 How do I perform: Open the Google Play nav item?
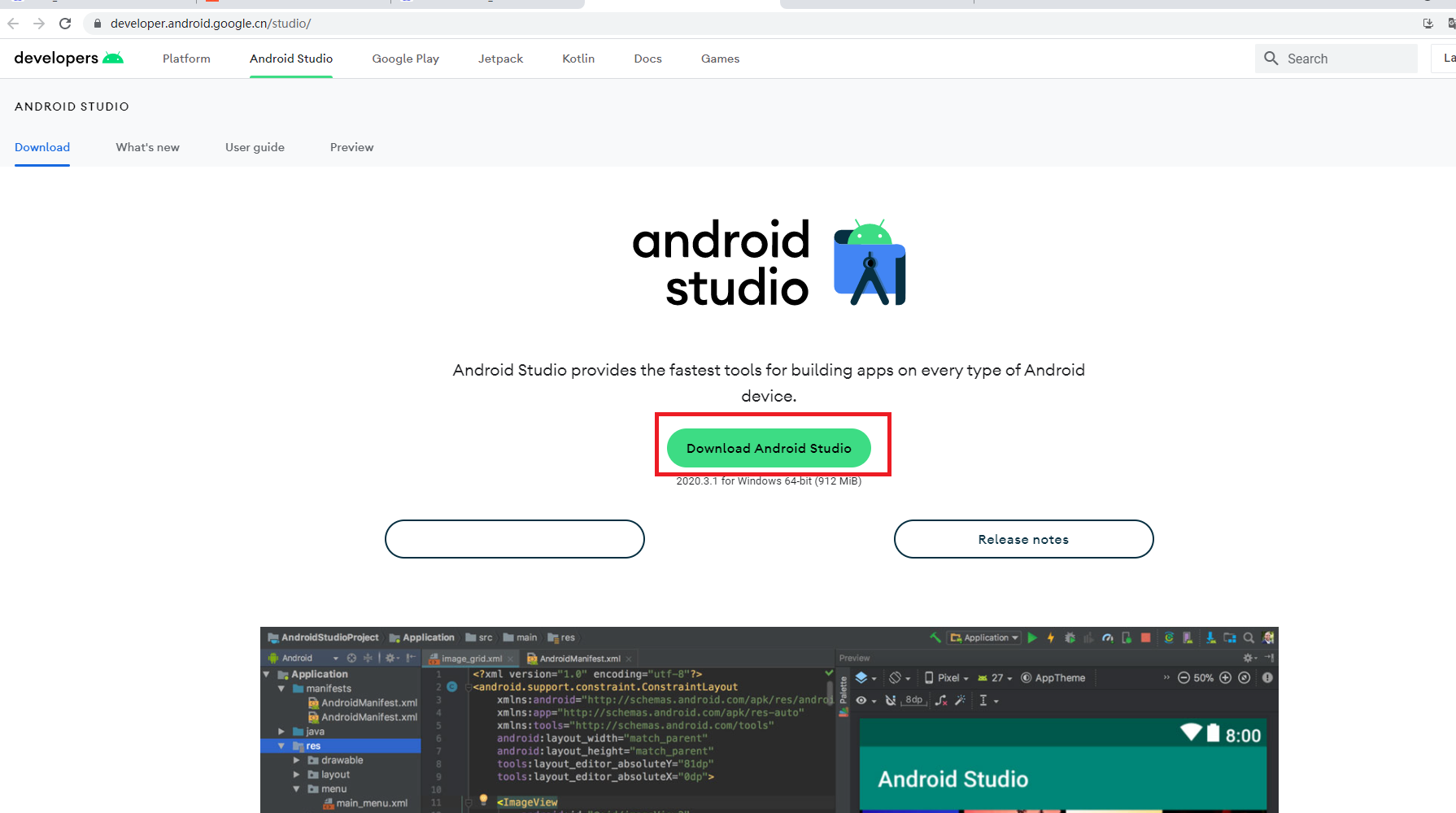tap(405, 59)
